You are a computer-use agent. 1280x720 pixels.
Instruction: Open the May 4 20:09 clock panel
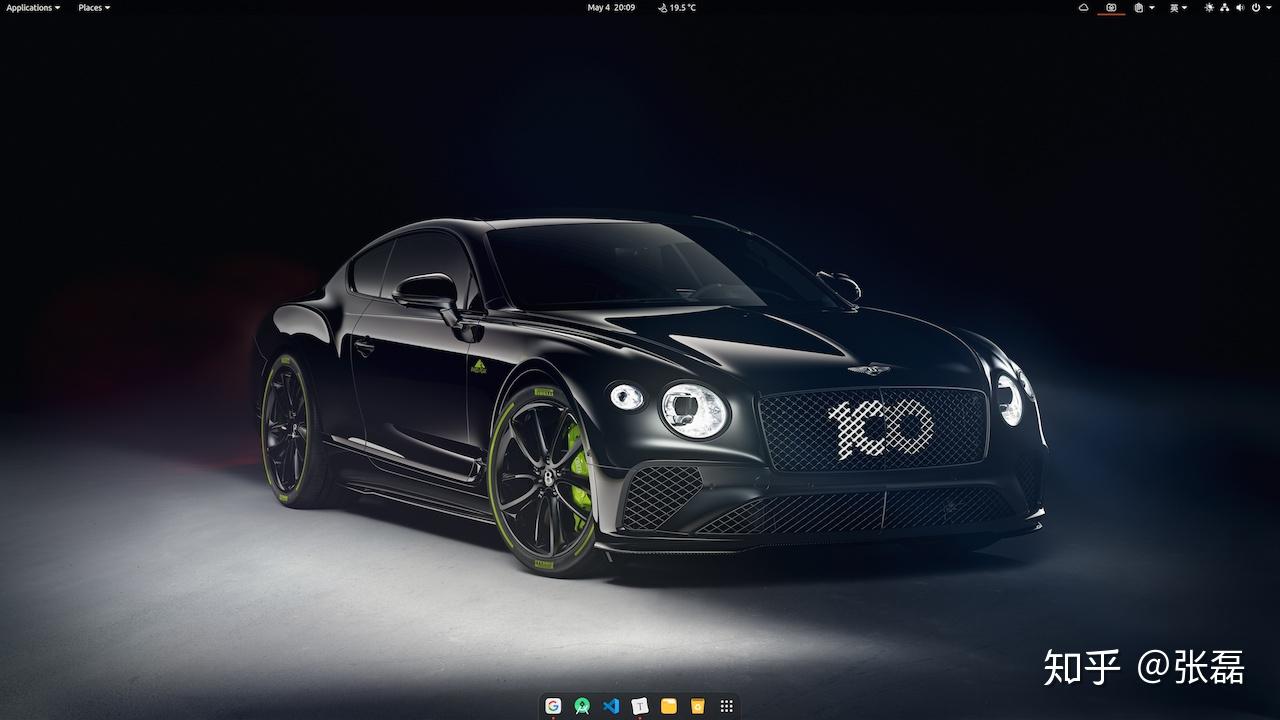[611, 7]
